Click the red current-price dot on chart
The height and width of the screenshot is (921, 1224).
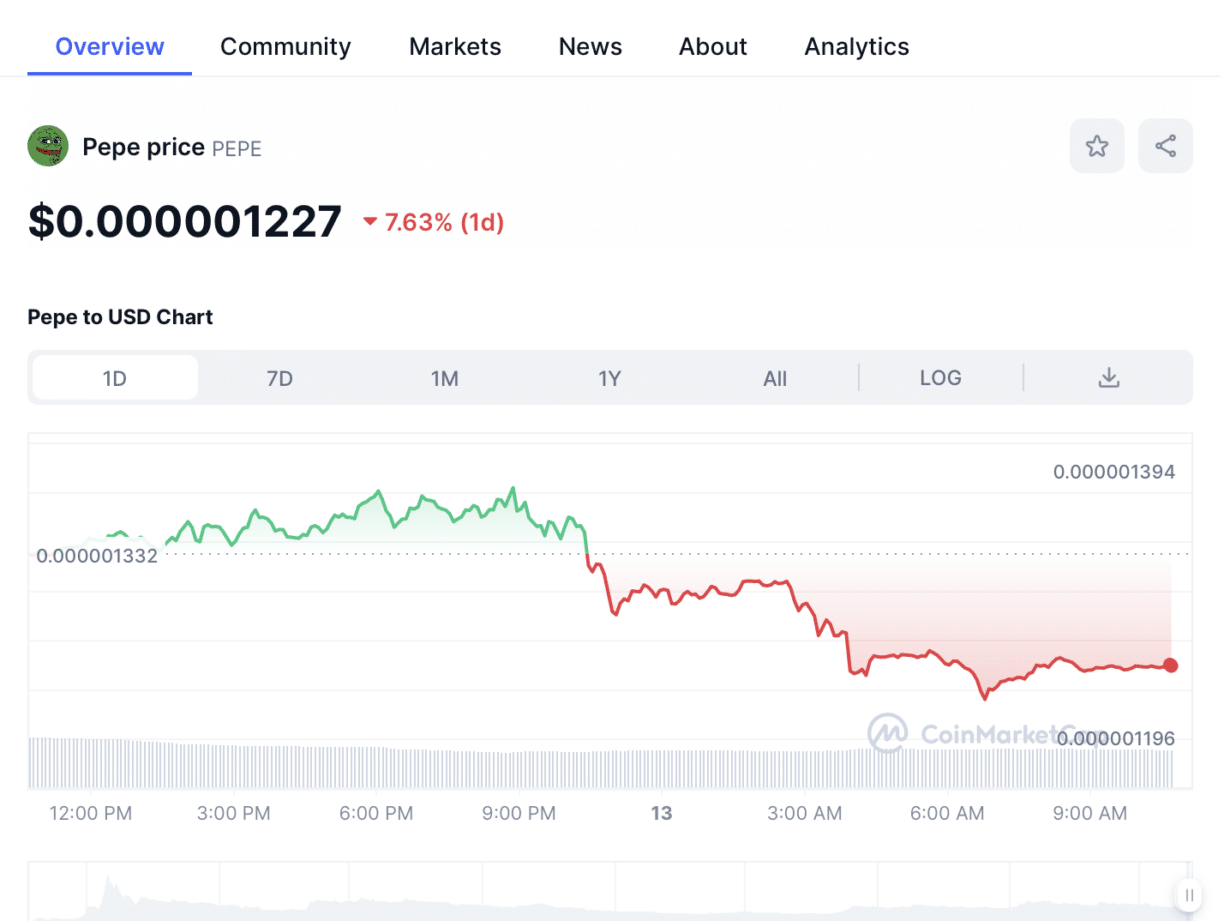(1171, 665)
